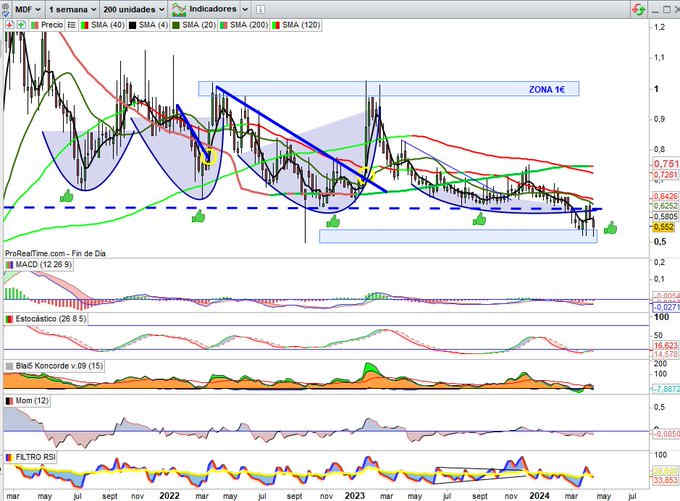Viewport: 680px width, 501px height.
Task: Click the 2022 year label on time axis
Action: 169,495
